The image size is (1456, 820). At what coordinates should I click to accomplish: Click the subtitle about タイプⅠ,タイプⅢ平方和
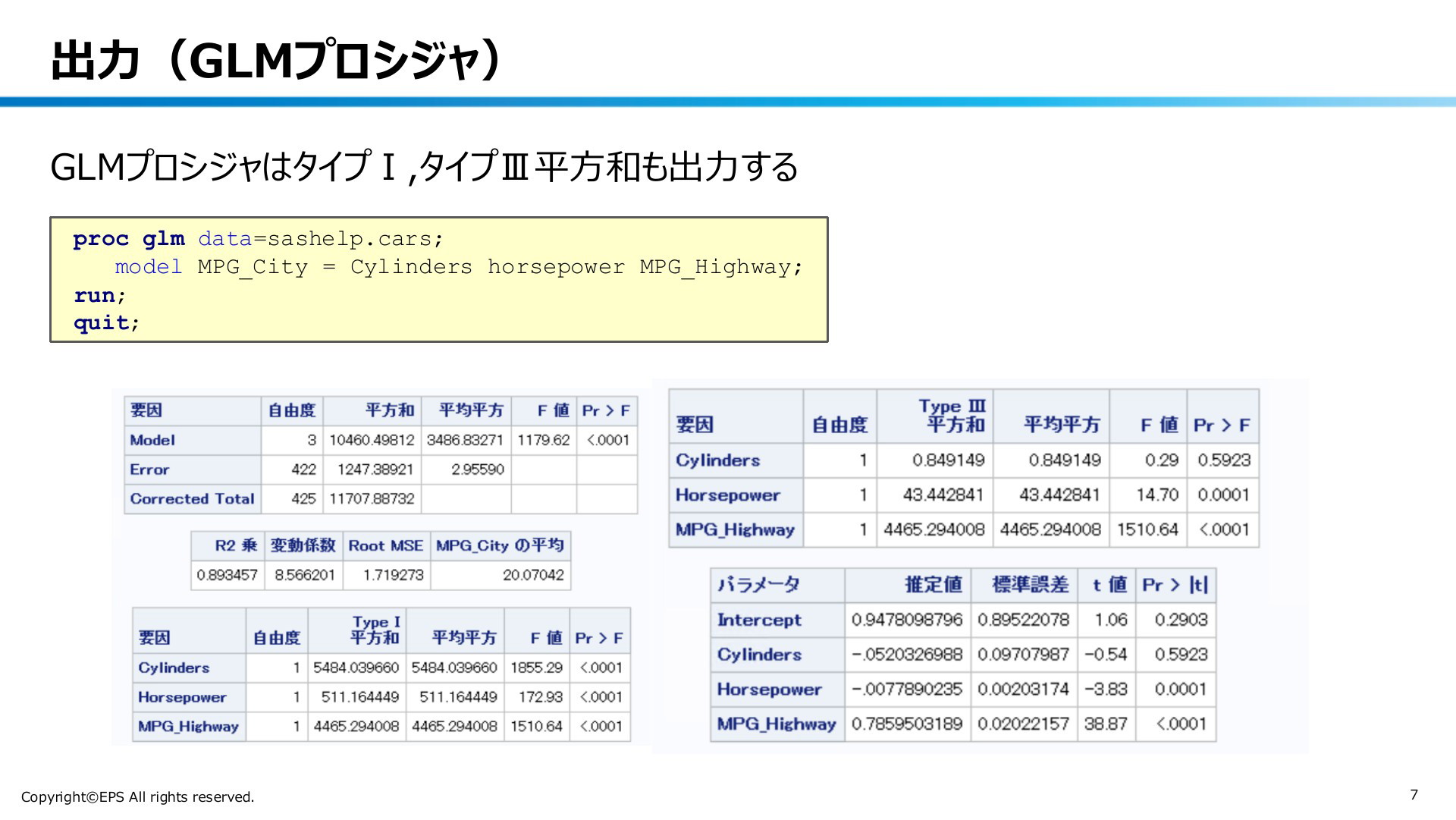pyautogui.click(x=424, y=167)
